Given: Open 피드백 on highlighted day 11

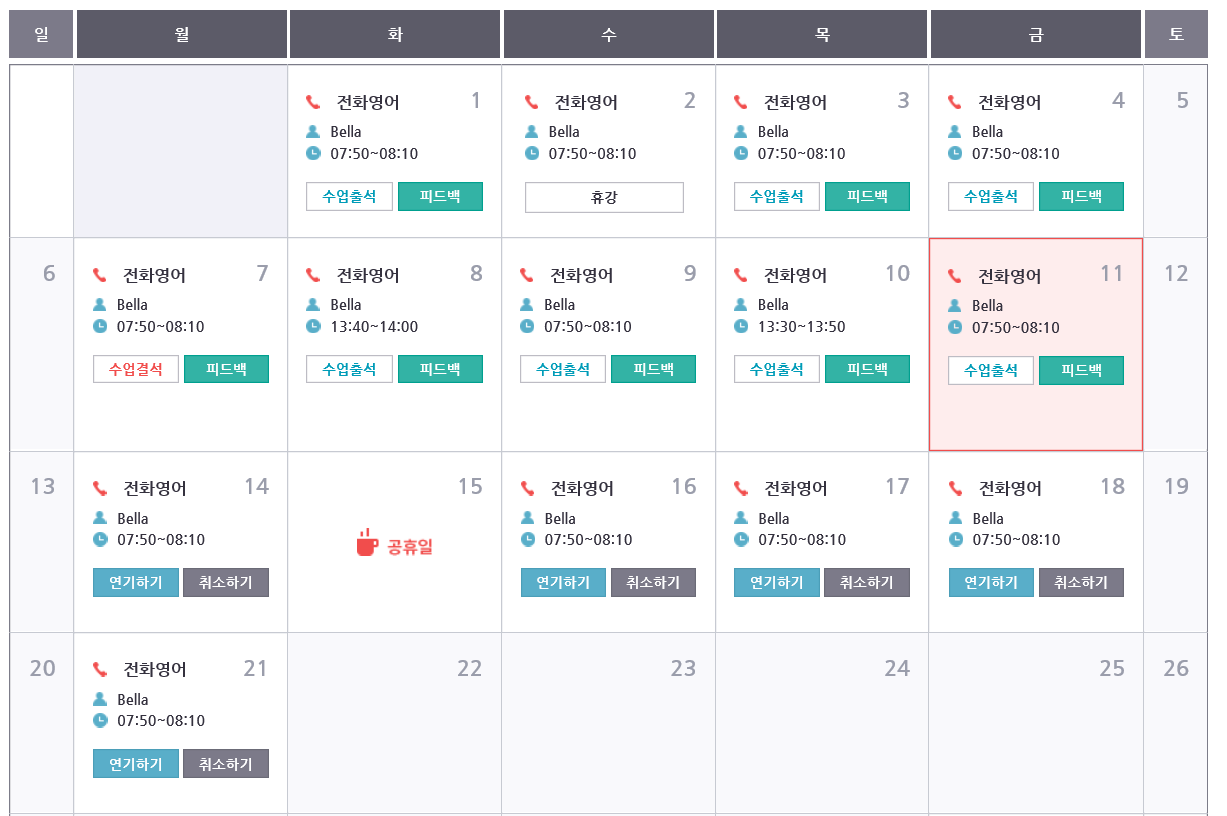Looking at the screenshot, I should [x=1081, y=370].
